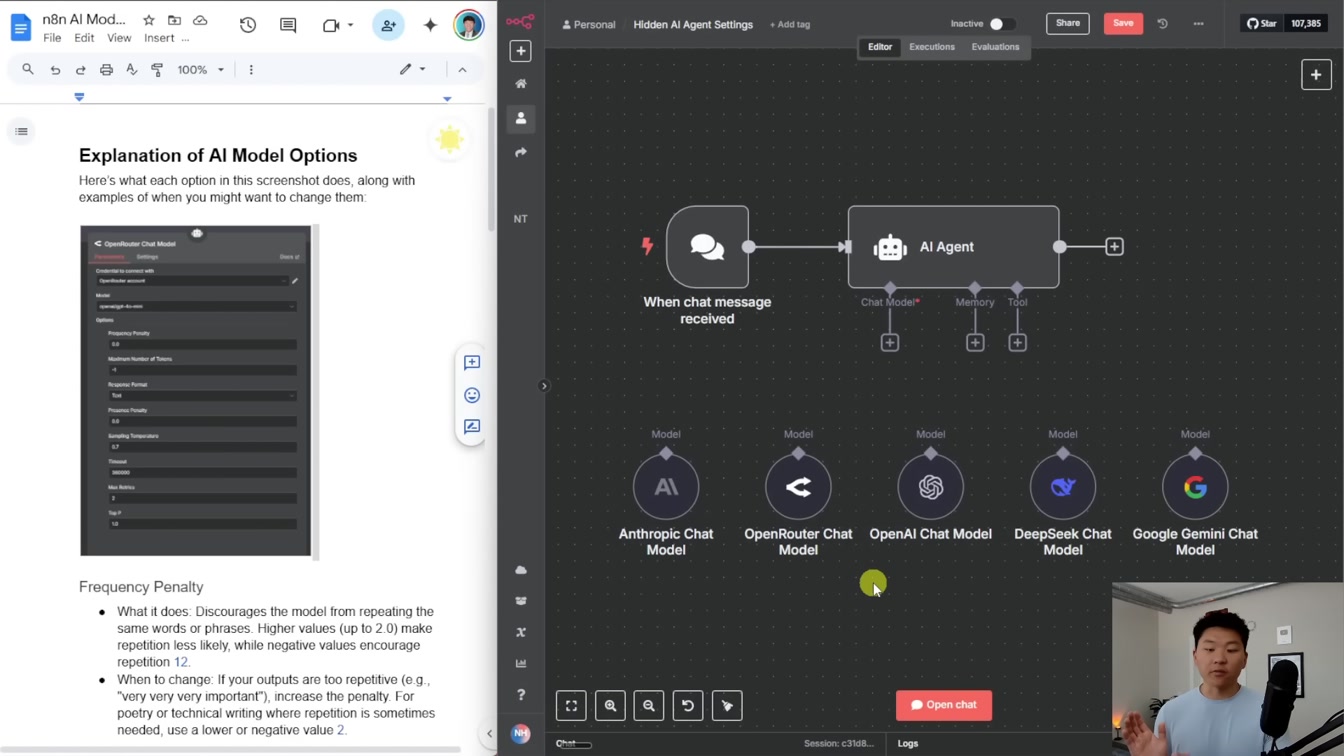Open the Google account avatar in Docs
The image size is (1344, 756).
468,25
